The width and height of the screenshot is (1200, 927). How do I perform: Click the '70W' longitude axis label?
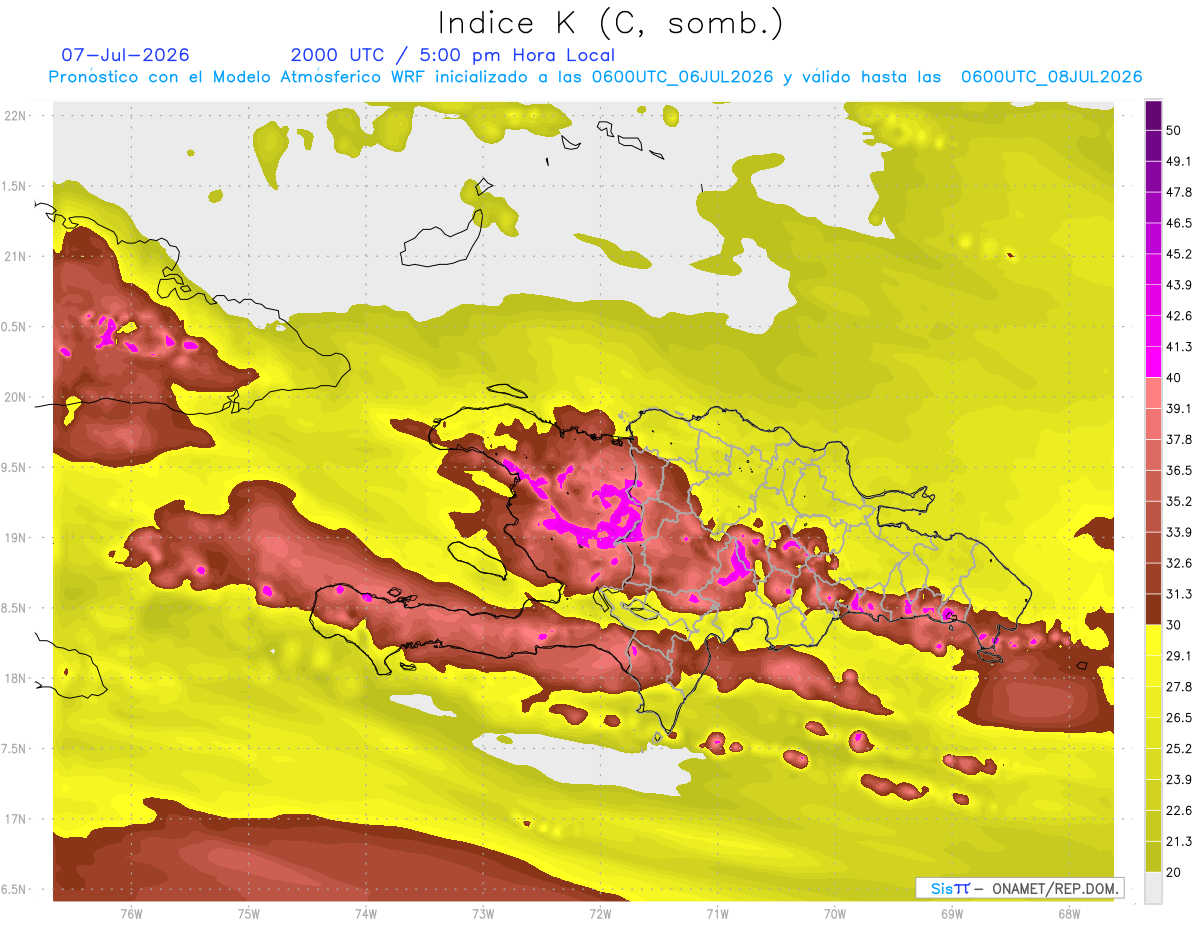click(x=835, y=913)
